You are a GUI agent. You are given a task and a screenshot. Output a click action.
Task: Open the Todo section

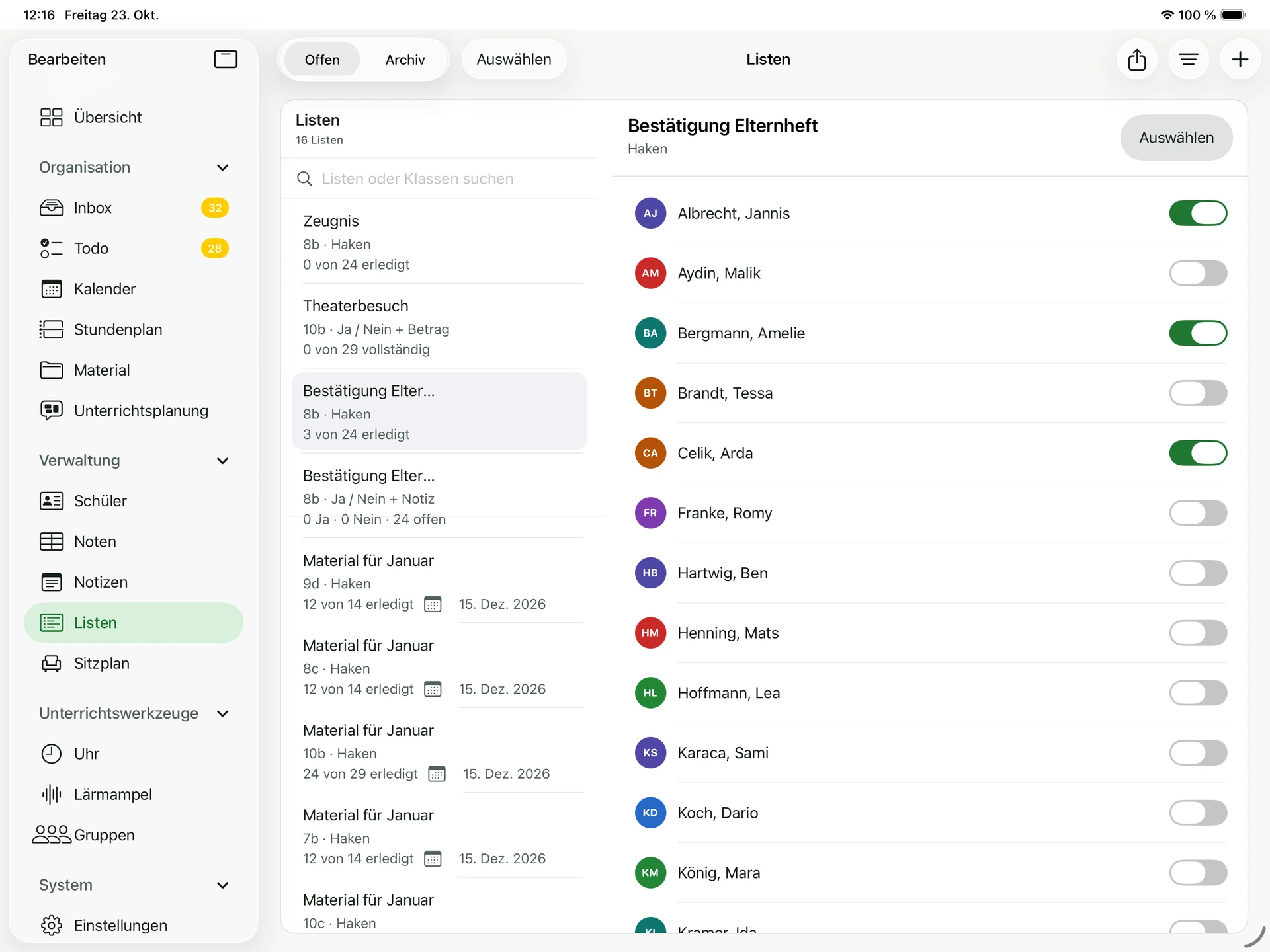click(134, 249)
